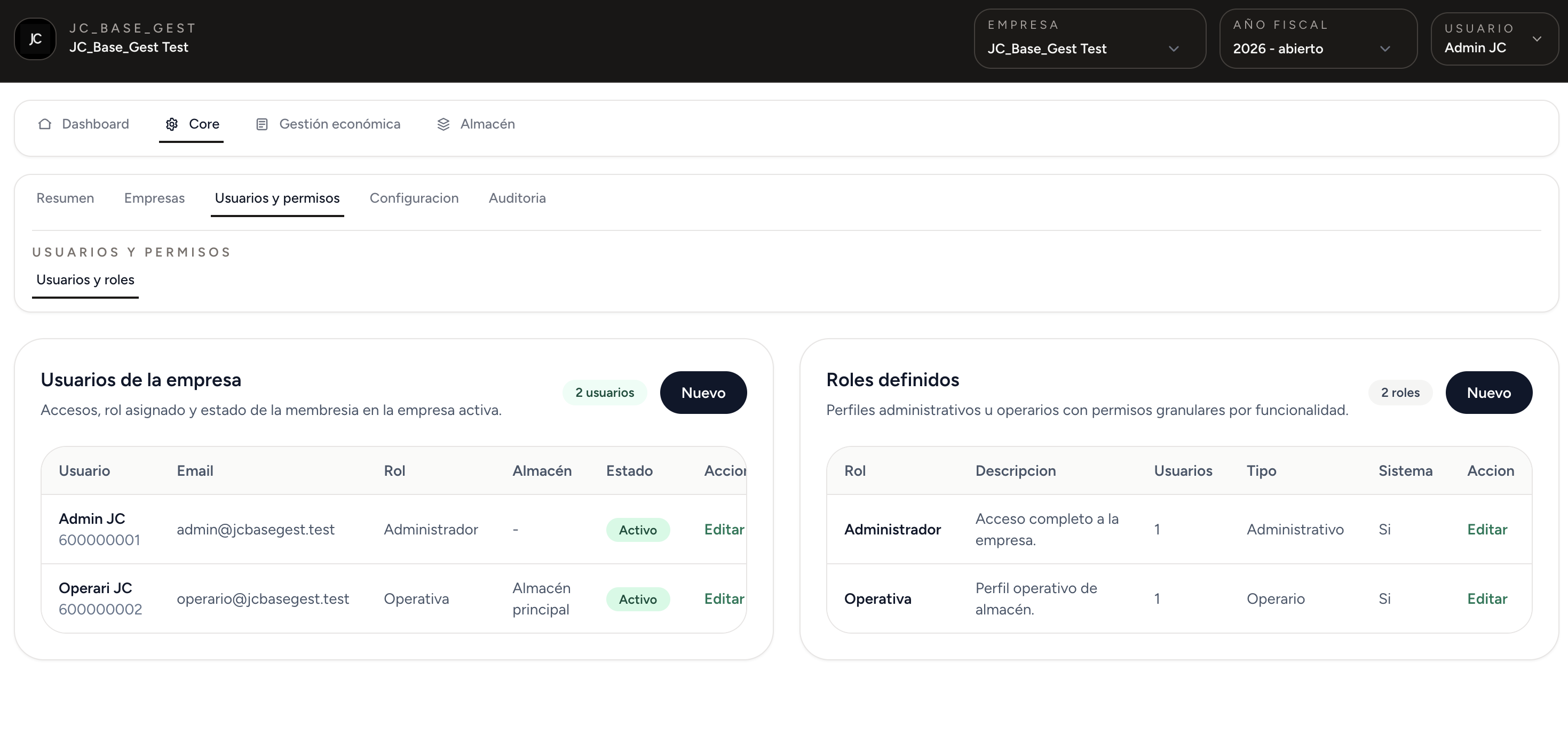Click the Gestión económica document icon
This screenshot has height=751, width=1568.
point(262,124)
